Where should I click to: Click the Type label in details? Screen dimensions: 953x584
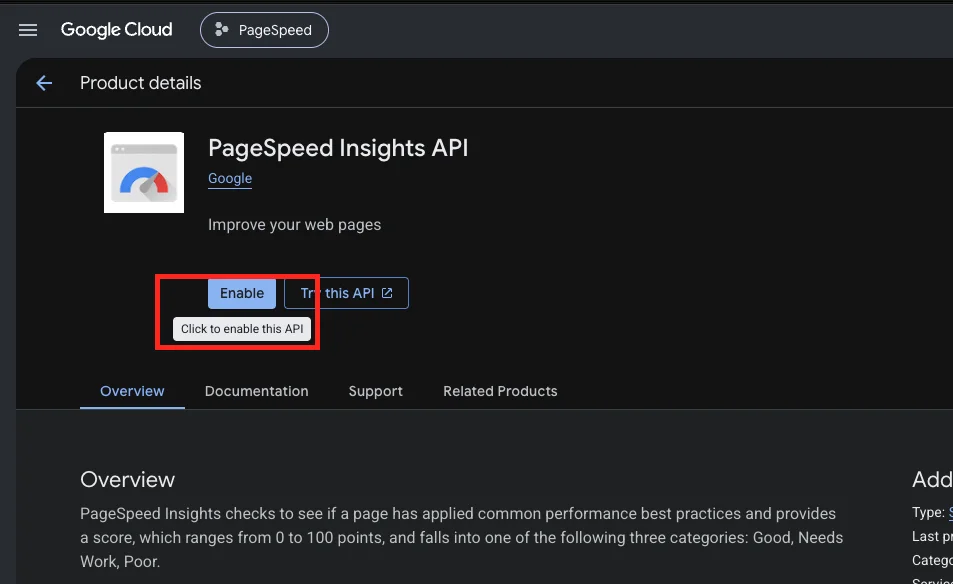tap(928, 513)
